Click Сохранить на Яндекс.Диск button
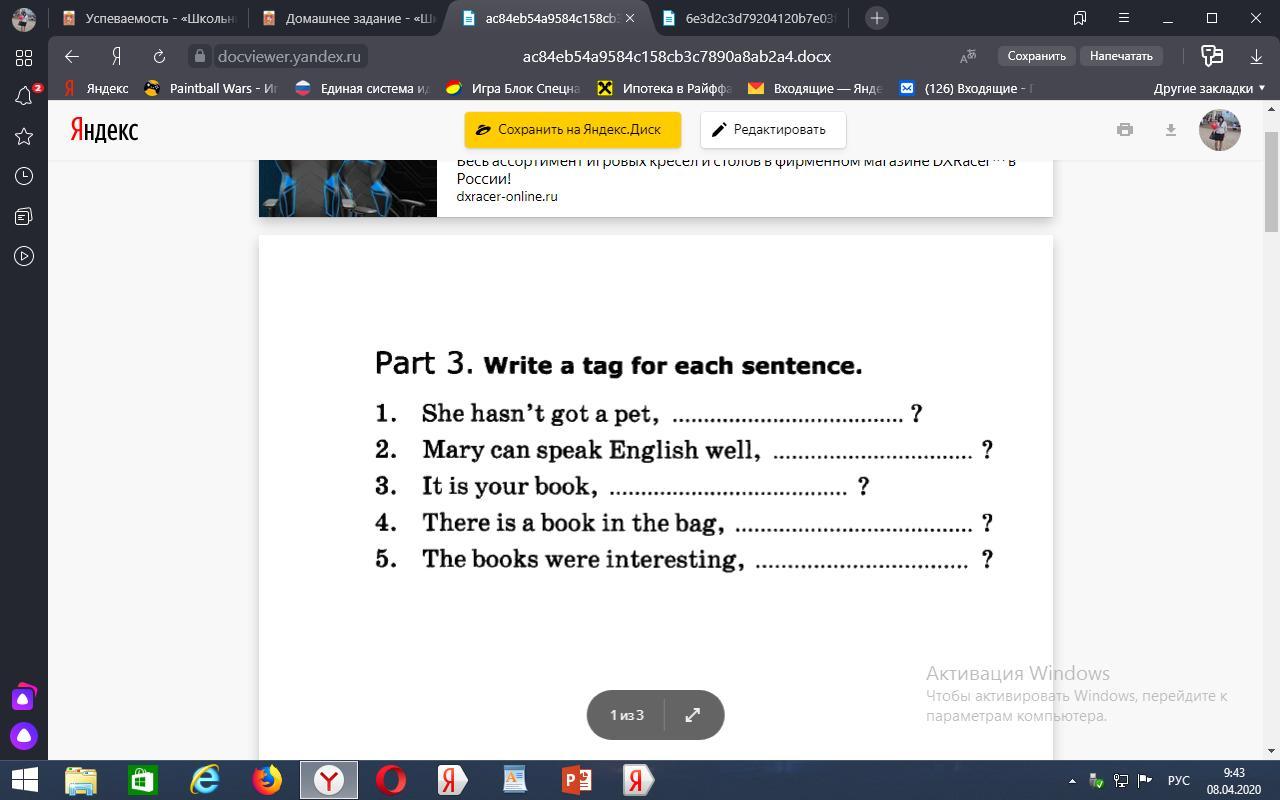Screen dimensions: 1280x800 [x=572, y=129]
